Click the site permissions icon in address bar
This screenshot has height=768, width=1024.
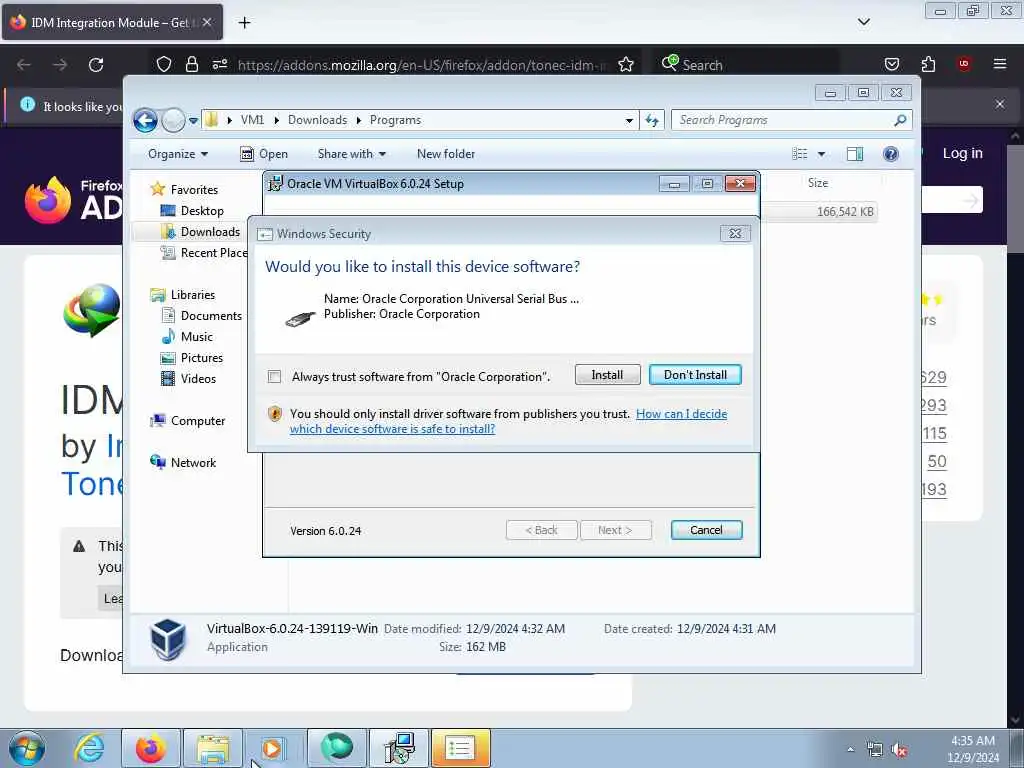pos(219,64)
